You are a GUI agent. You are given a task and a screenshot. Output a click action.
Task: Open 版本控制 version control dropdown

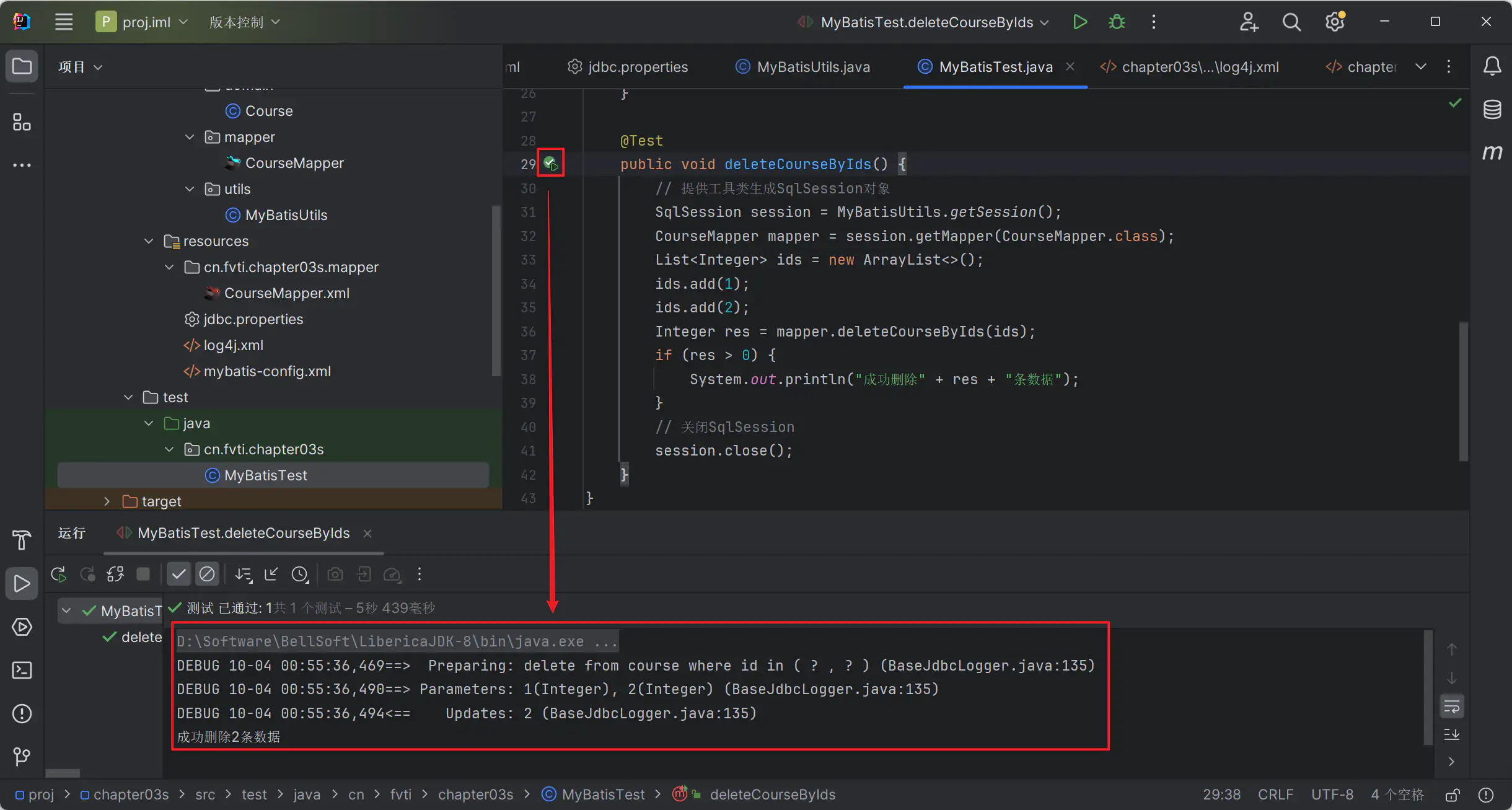(245, 22)
